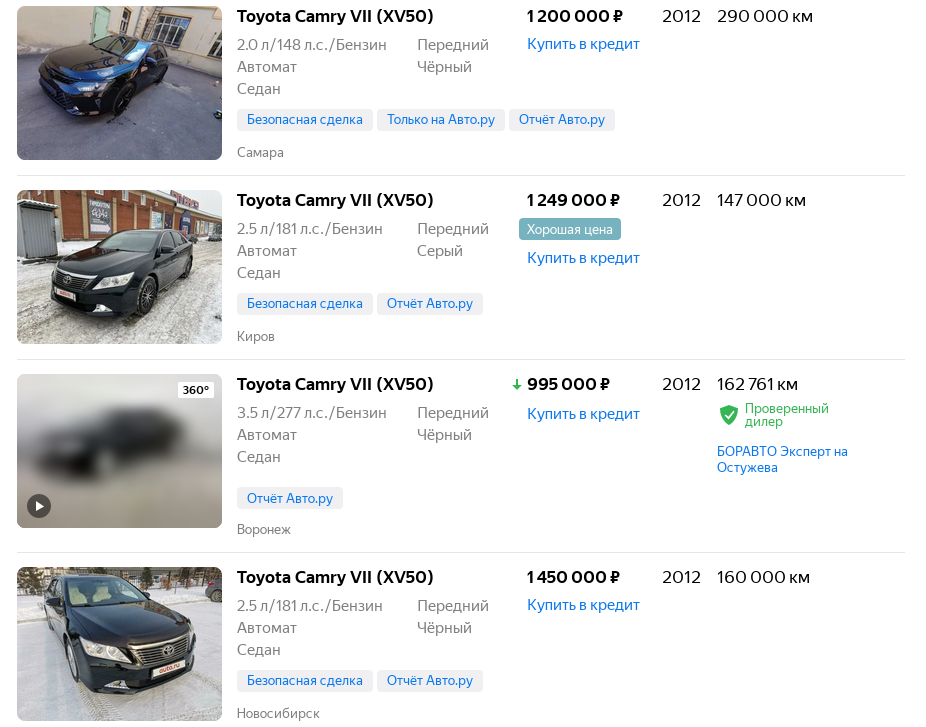The image size is (926, 727).
Task: Click the 162 761 км mileage
Action: pos(757,384)
